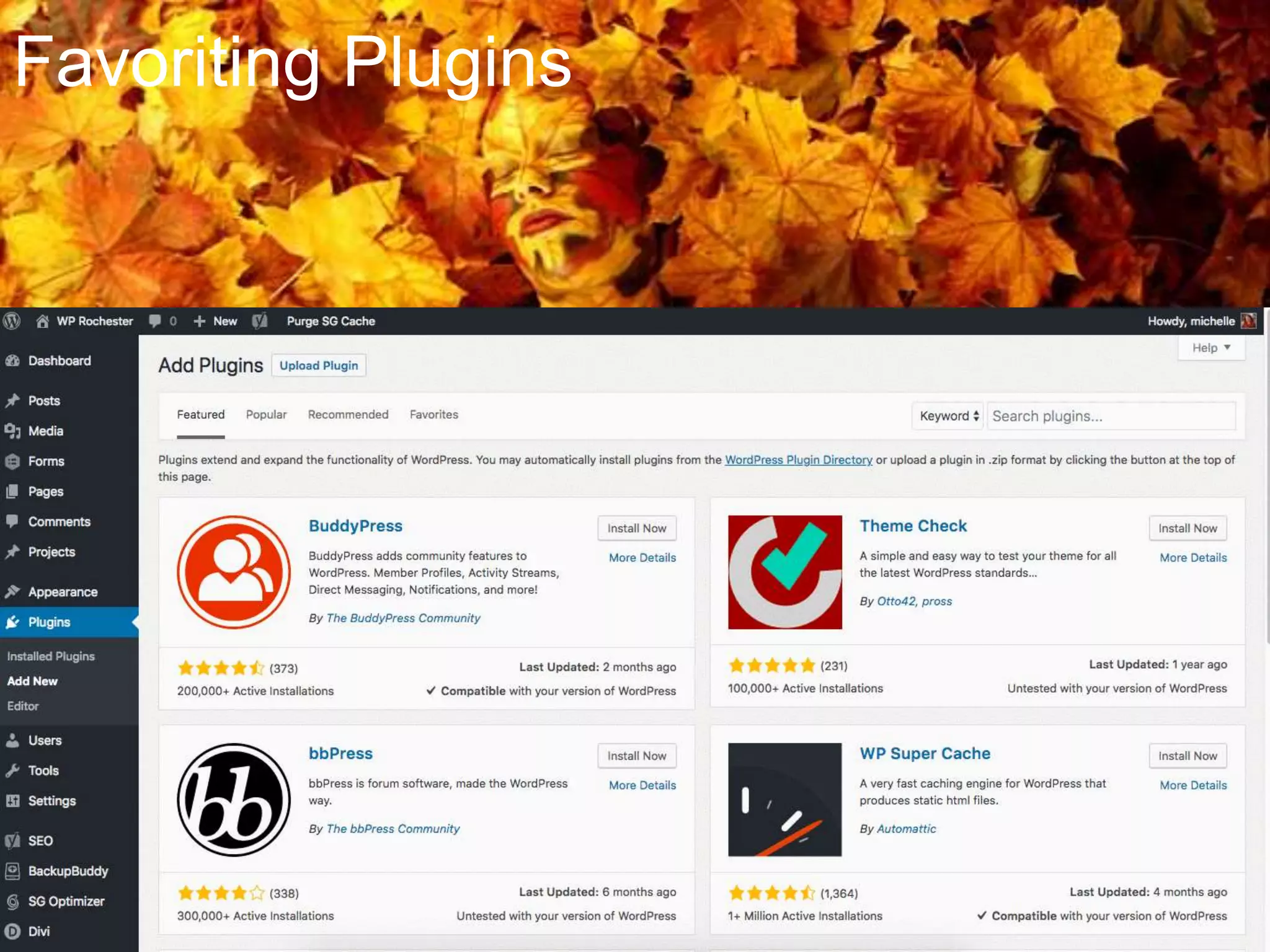Click the Appearance brush icon in the sidebar
This screenshot has height=952, width=1270.
point(12,592)
